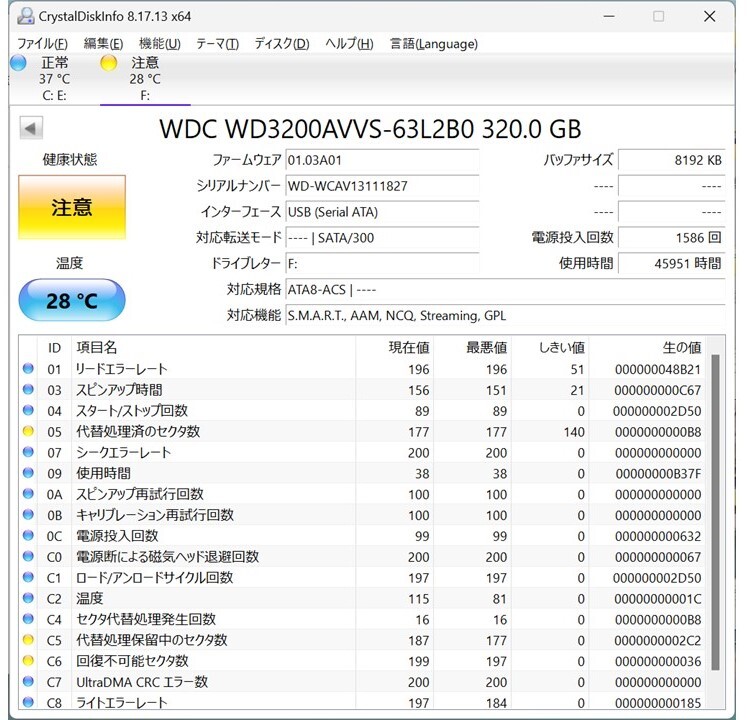Go to previous disk with left arrow
Image resolution: width=747 pixels, height=720 pixels.
[x=31, y=128]
